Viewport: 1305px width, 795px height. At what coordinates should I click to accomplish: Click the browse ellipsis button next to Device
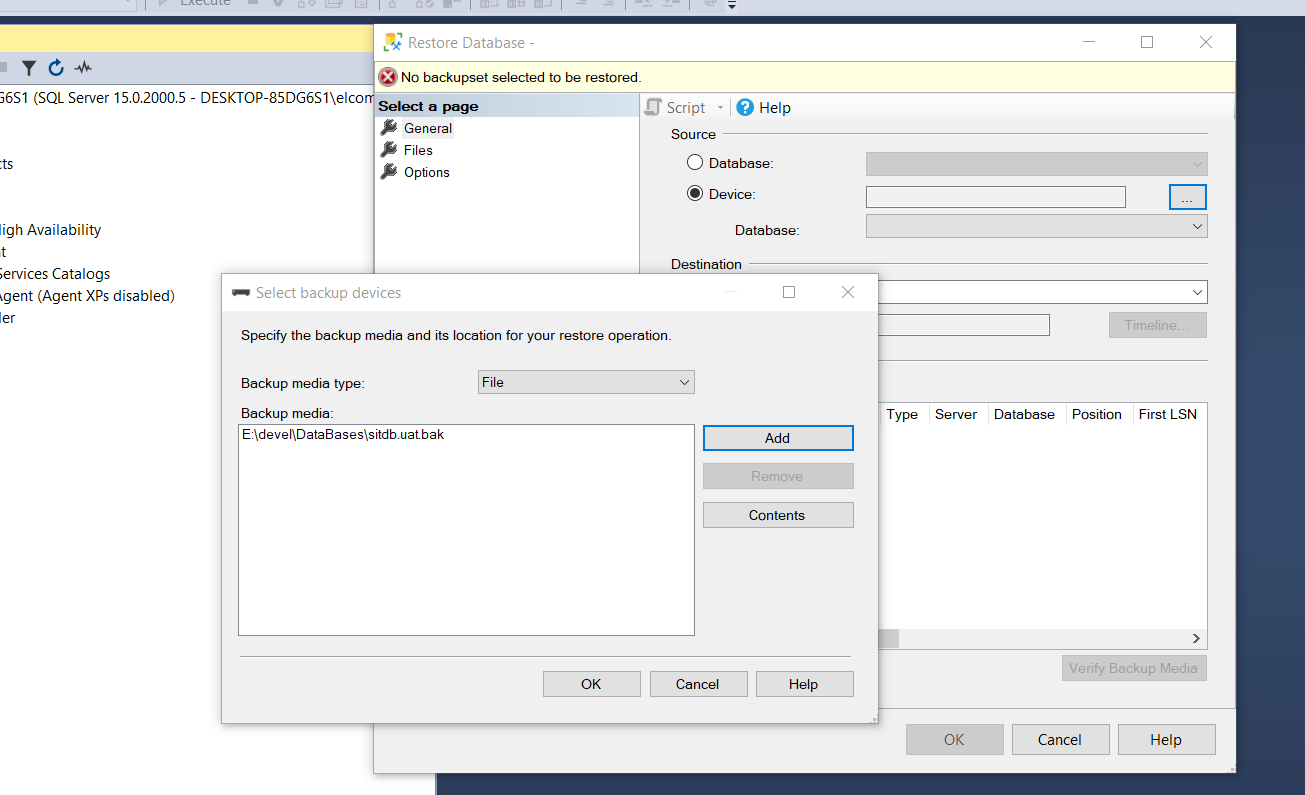pyautogui.click(x=1187, y=198)
